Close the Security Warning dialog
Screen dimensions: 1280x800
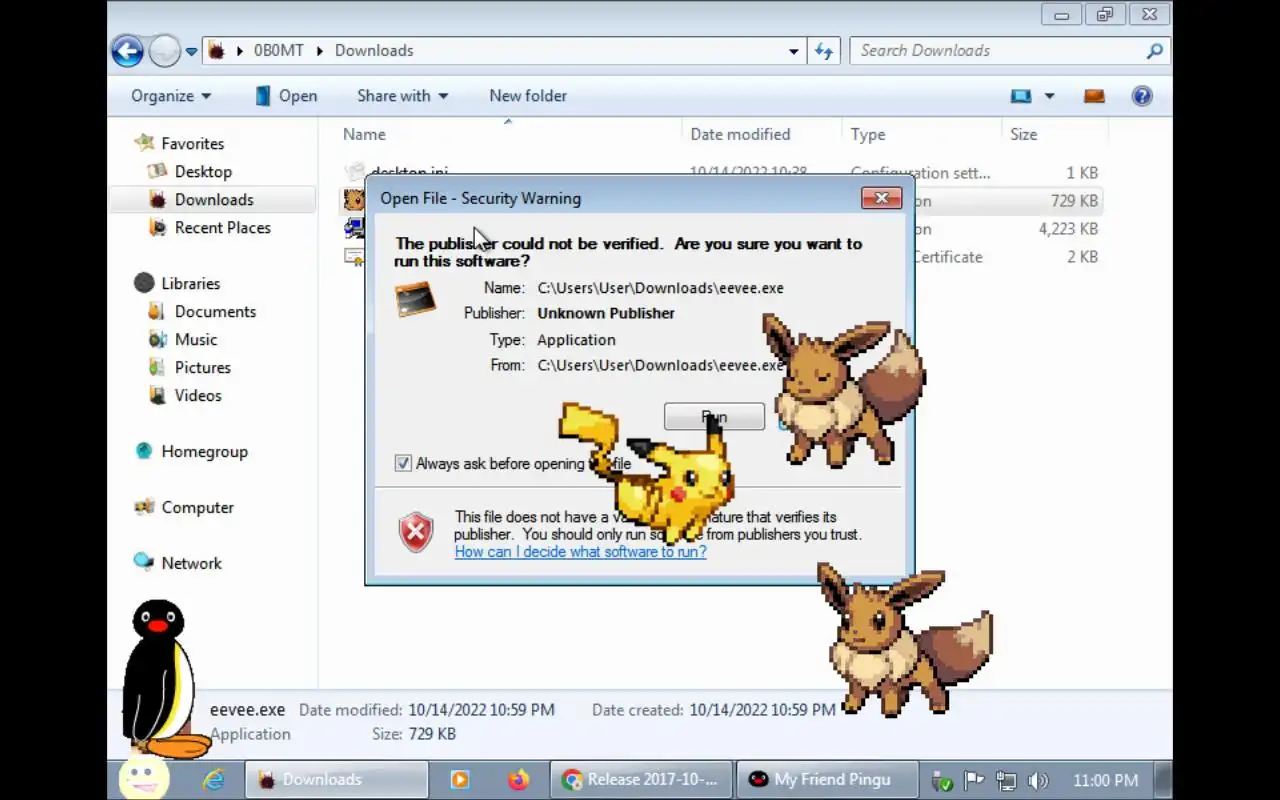coord(881,198)
